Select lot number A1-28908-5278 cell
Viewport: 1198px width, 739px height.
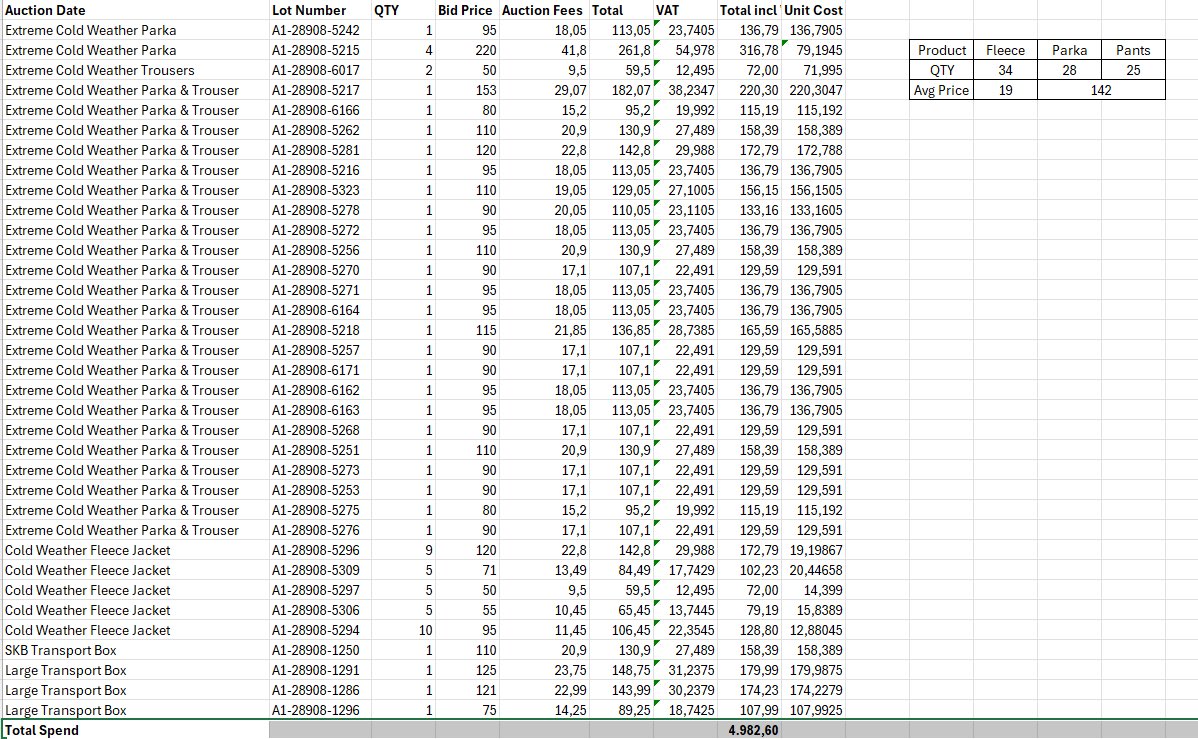click(320, 210)
